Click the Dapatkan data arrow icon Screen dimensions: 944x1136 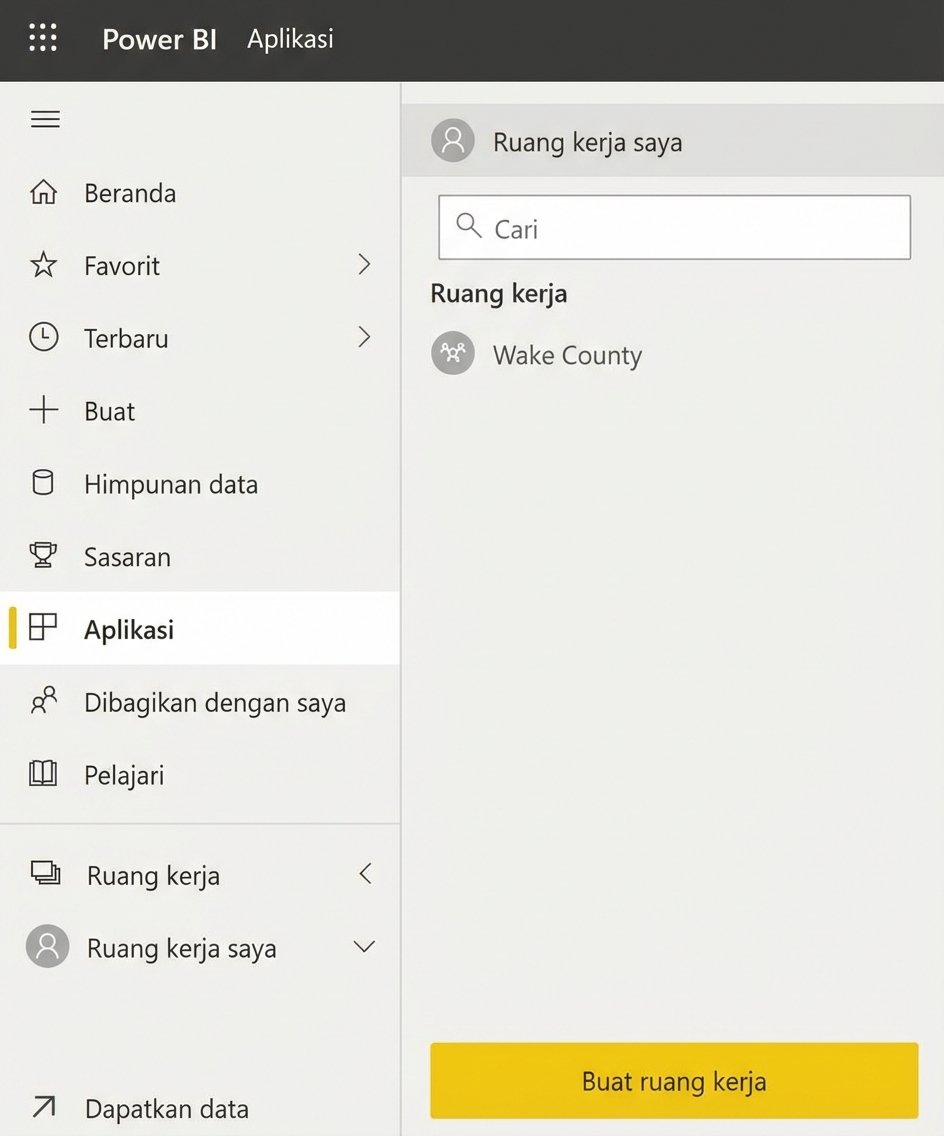click(x=44, y=1107)
